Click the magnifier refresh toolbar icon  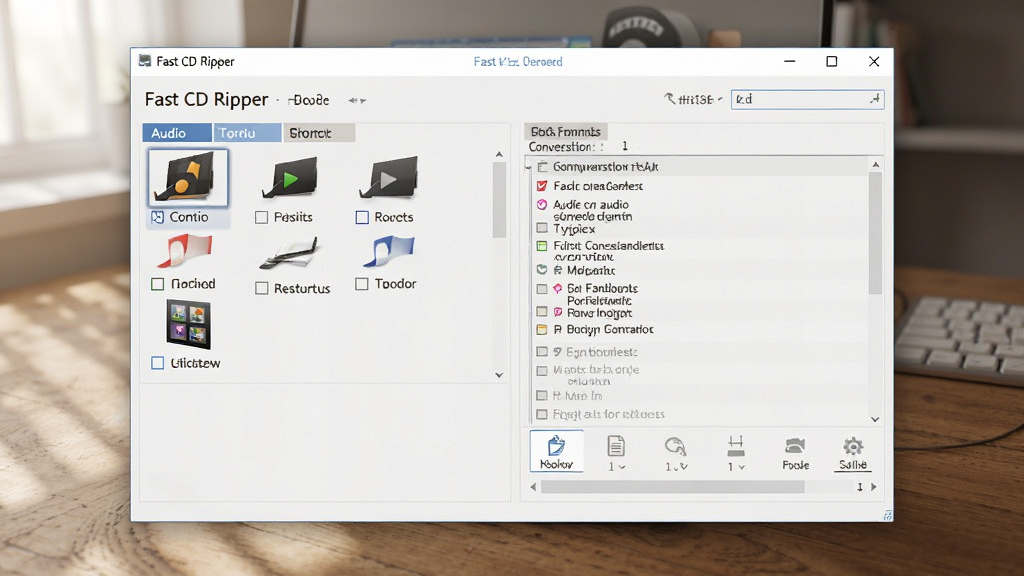coord(675,447)
